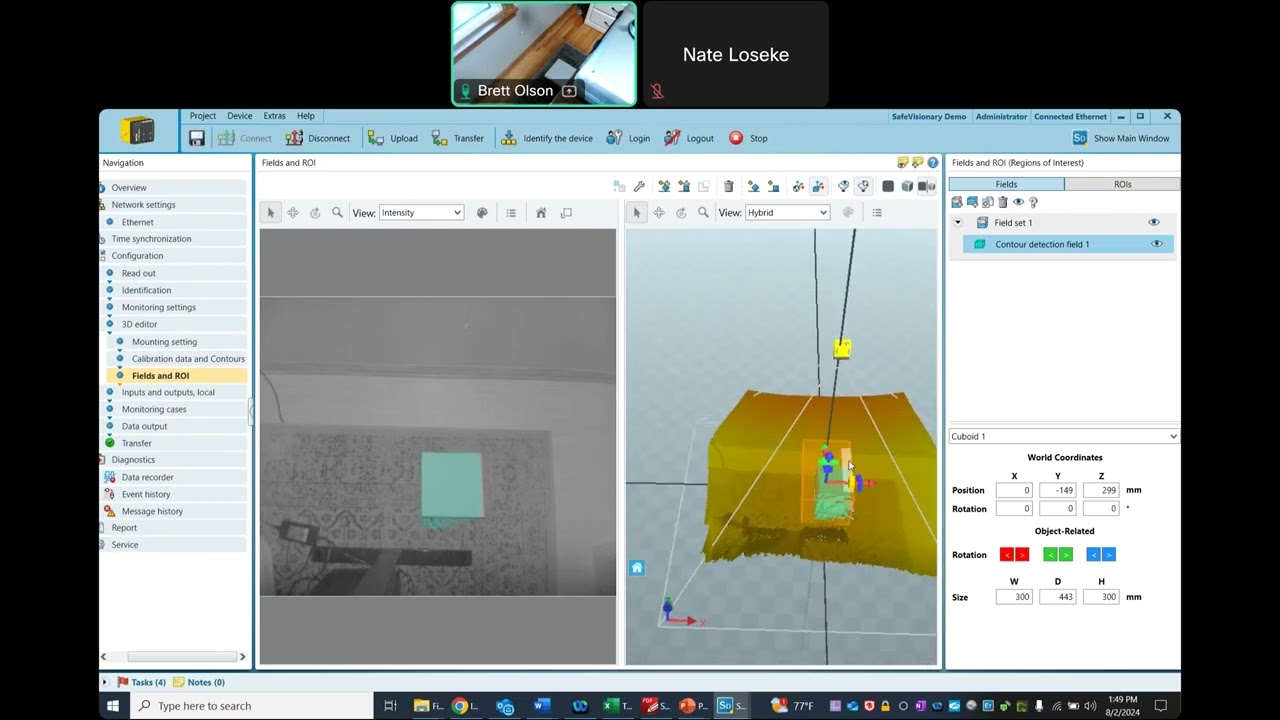Click the popout window icon in the left view toolbar

(566, 212)
